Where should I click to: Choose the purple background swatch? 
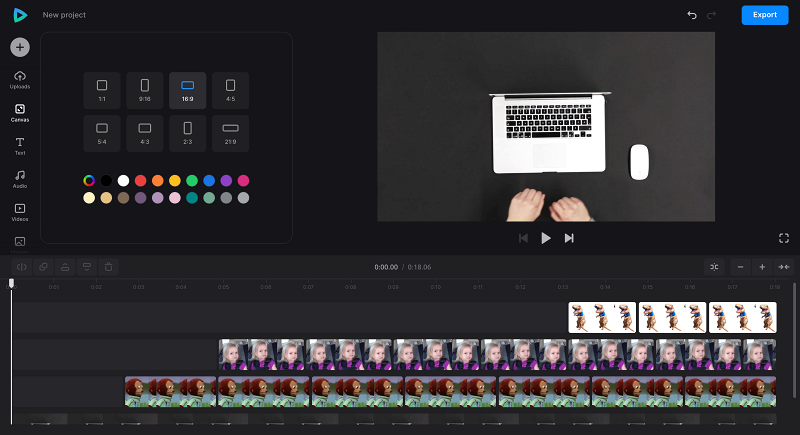pyautogui.click(x=226, y=181)
